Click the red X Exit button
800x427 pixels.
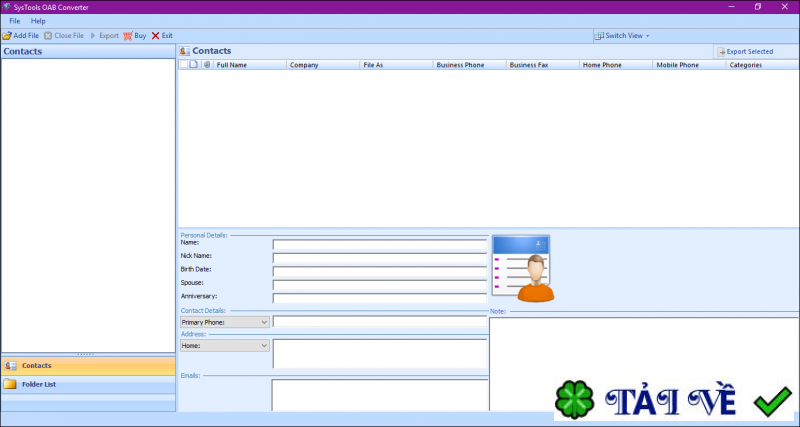tap(162, 36)
